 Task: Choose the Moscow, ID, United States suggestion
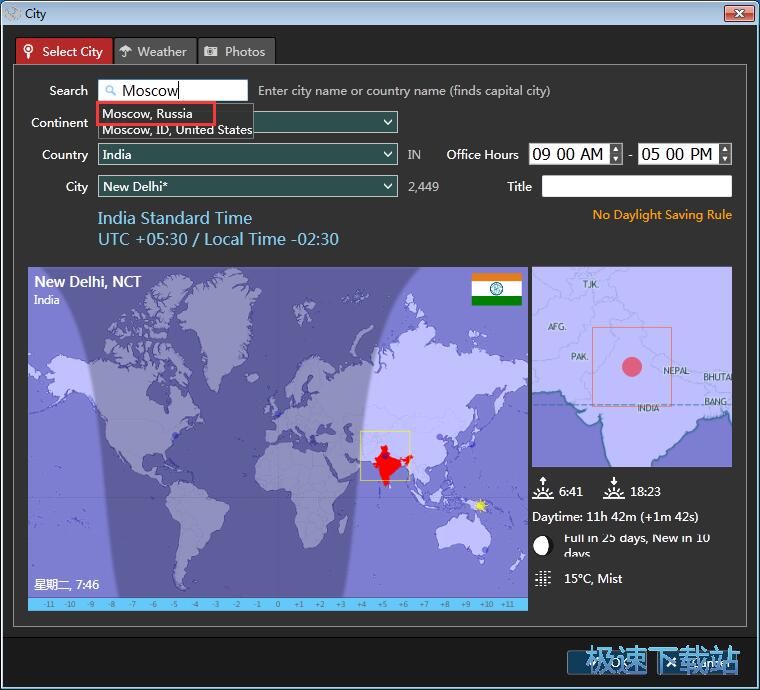177,130
